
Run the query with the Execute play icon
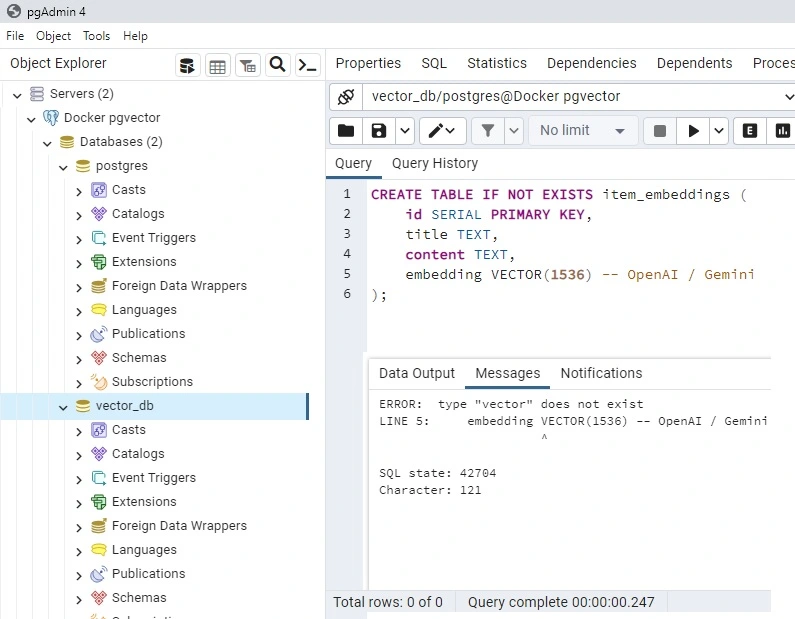[694, 131]
